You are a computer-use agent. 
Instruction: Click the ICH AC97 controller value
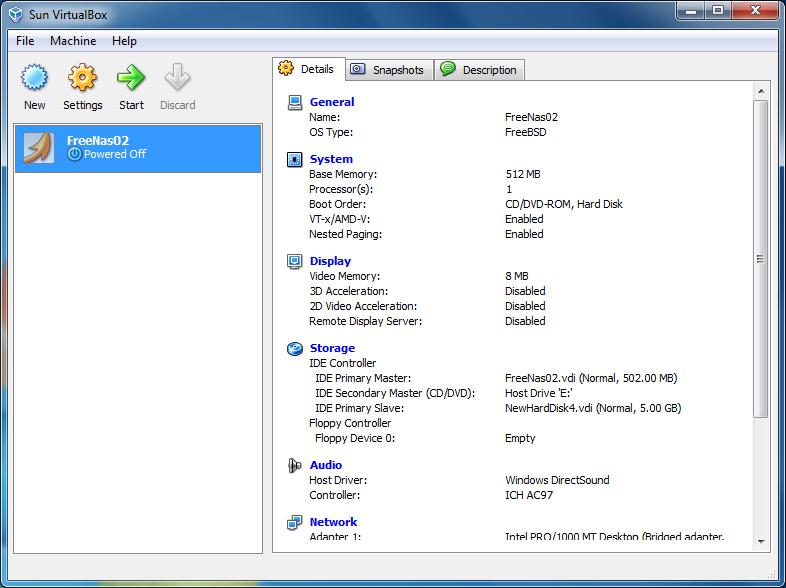click(x=529, y=495)
